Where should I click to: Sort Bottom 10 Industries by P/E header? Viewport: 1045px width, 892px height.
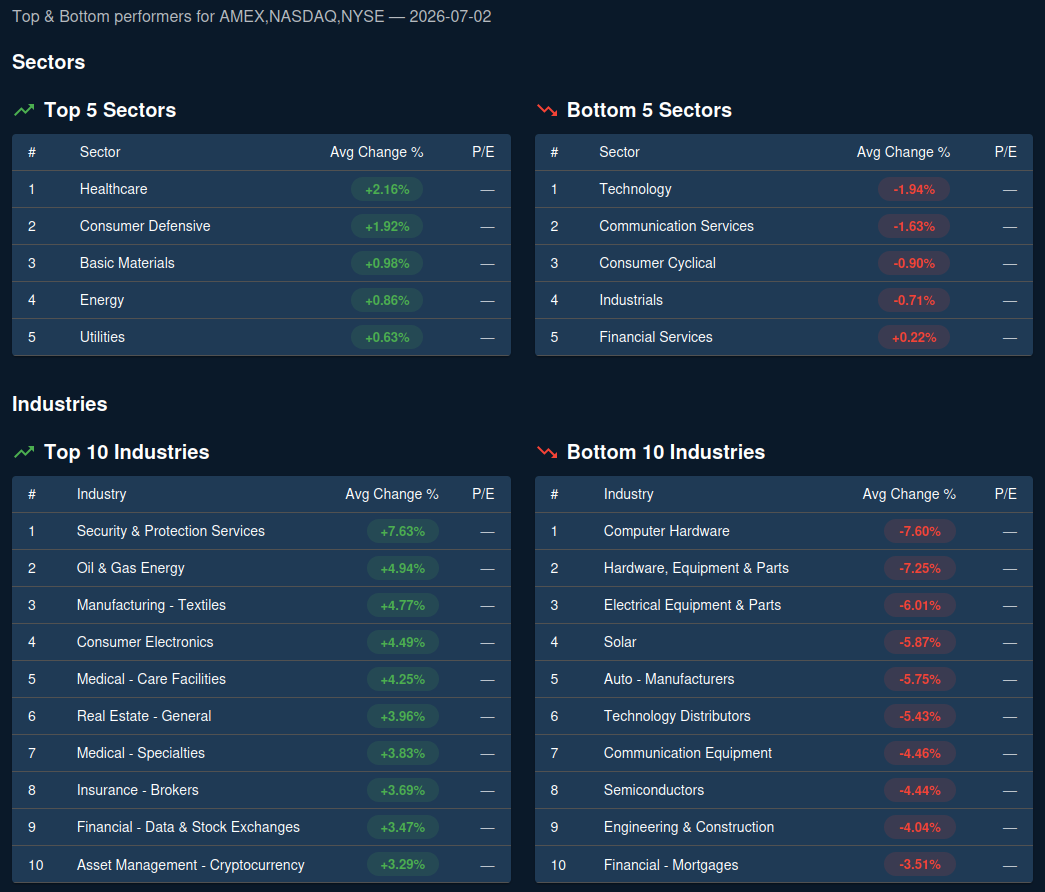click(1005, 494)
